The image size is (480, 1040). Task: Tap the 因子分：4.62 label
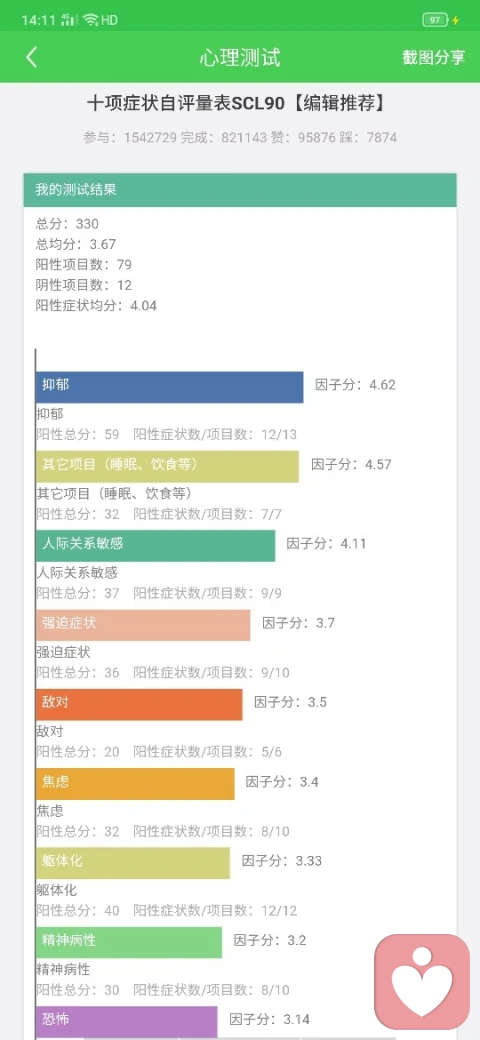tap(355, 385)
